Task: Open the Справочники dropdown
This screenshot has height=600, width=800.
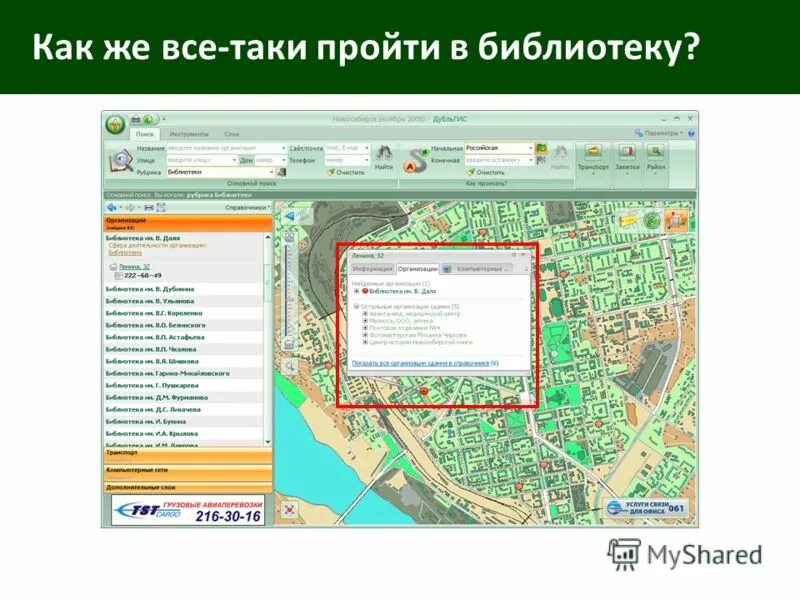Action: click(247, 208)
